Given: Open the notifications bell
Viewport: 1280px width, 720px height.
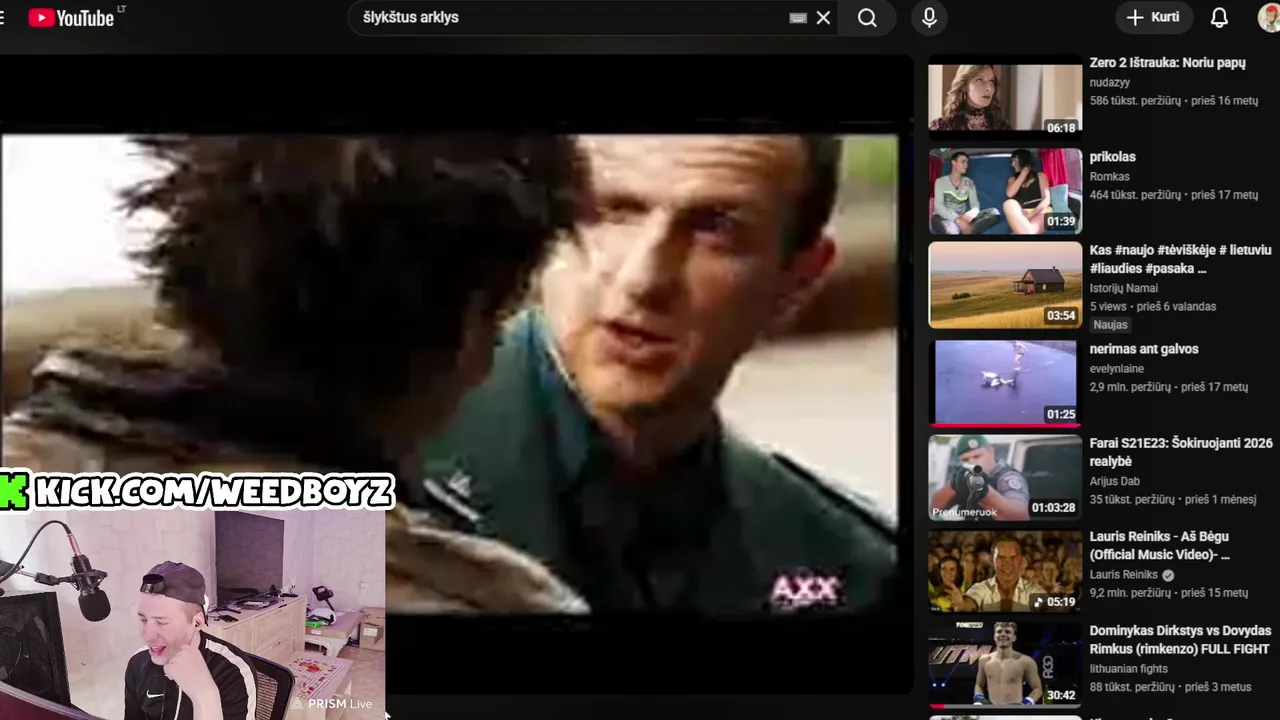Looking at the screenshot, I should 1219,17.
